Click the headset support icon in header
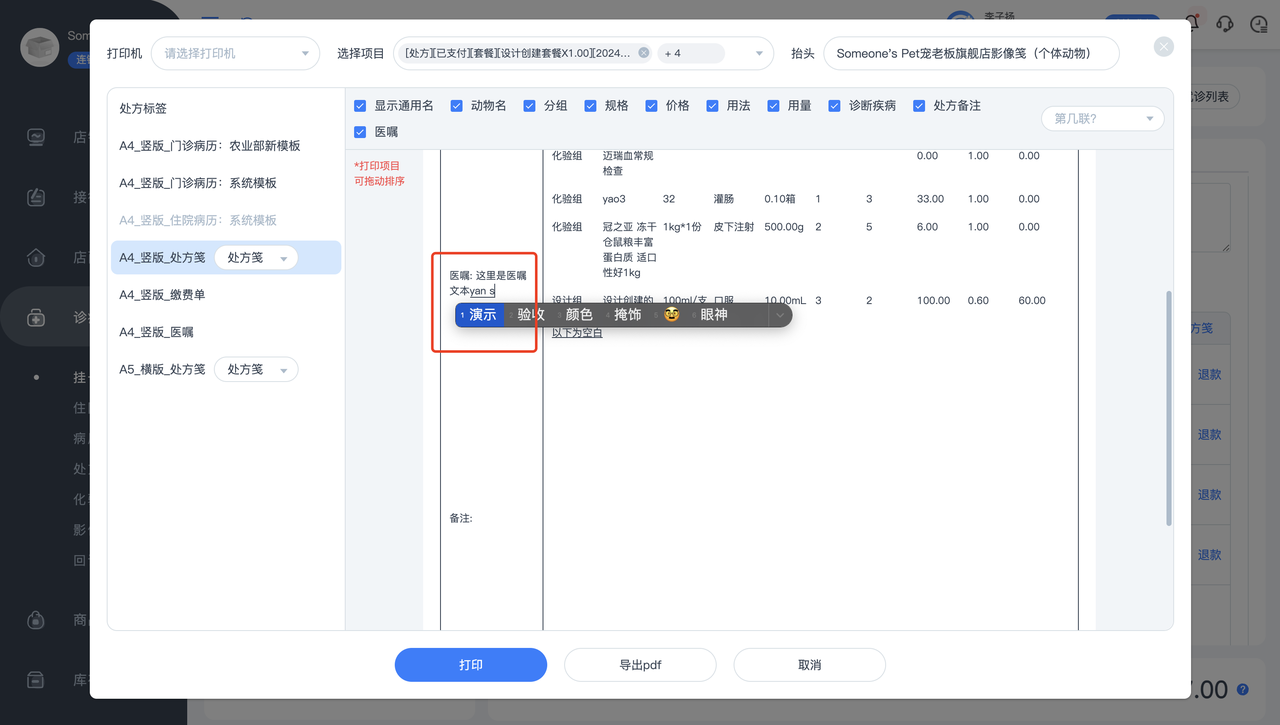This screenshot has width=1280, height=725. [x=1224, y=24]
